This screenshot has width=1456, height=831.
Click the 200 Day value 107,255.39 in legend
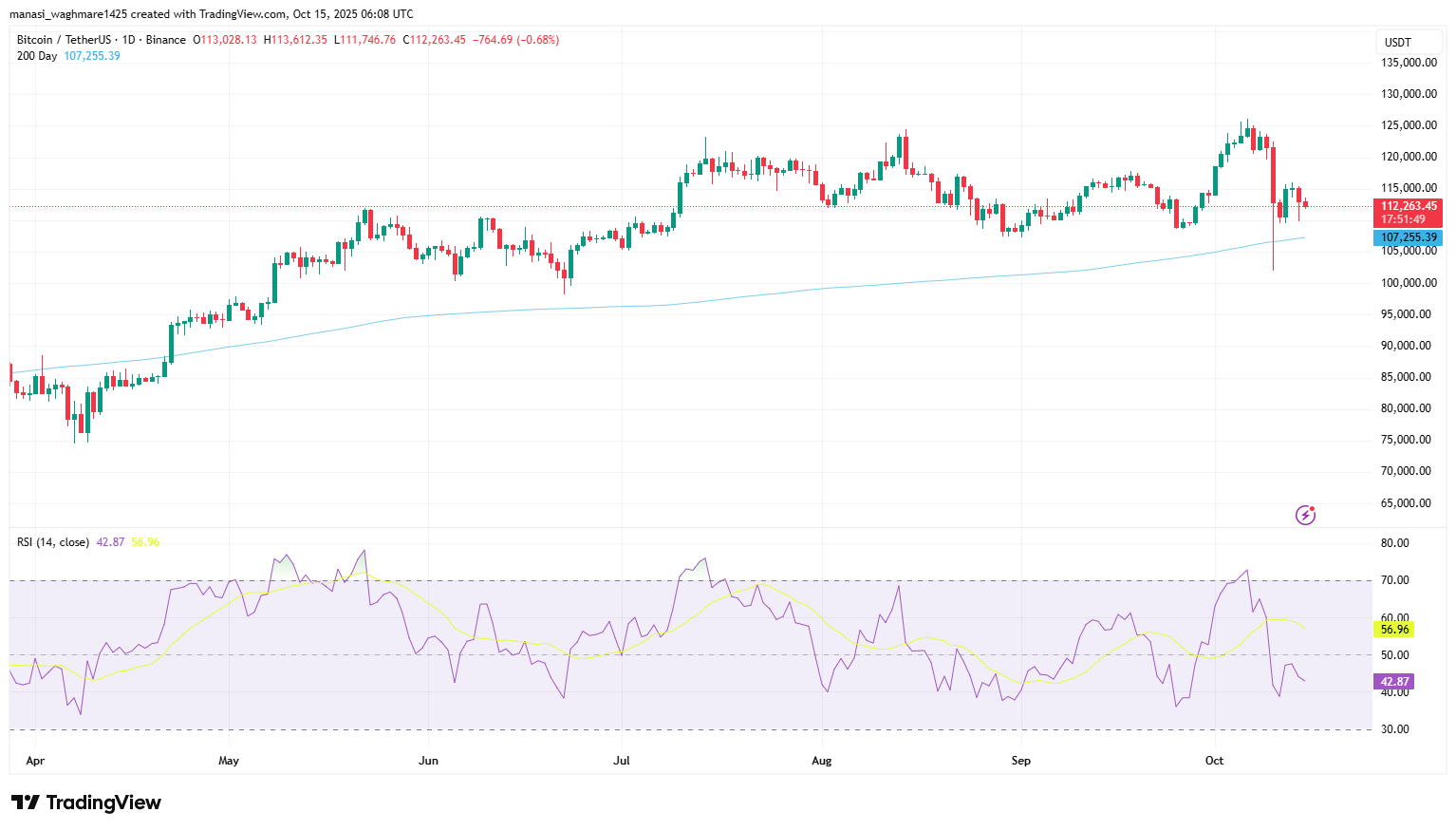[x=92, y=56]
